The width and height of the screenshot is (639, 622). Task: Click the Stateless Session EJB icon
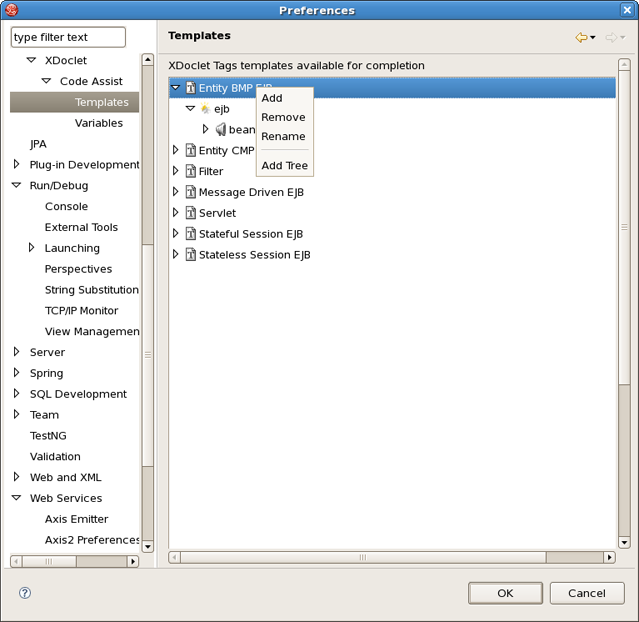(x=190, y=255)
